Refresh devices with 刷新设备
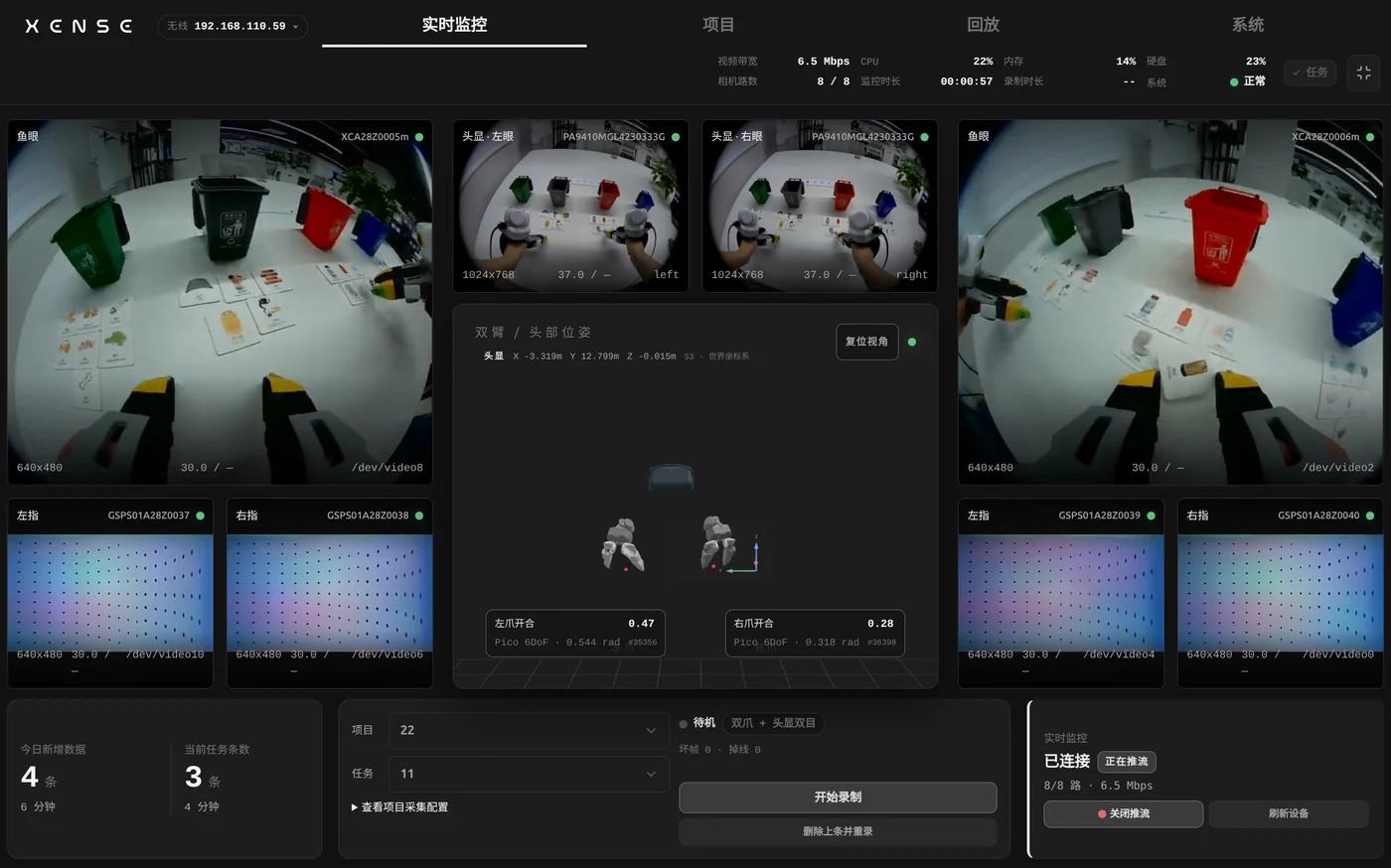Image resolution: width=1391 pixels, height=868 pixels. 1289,813
